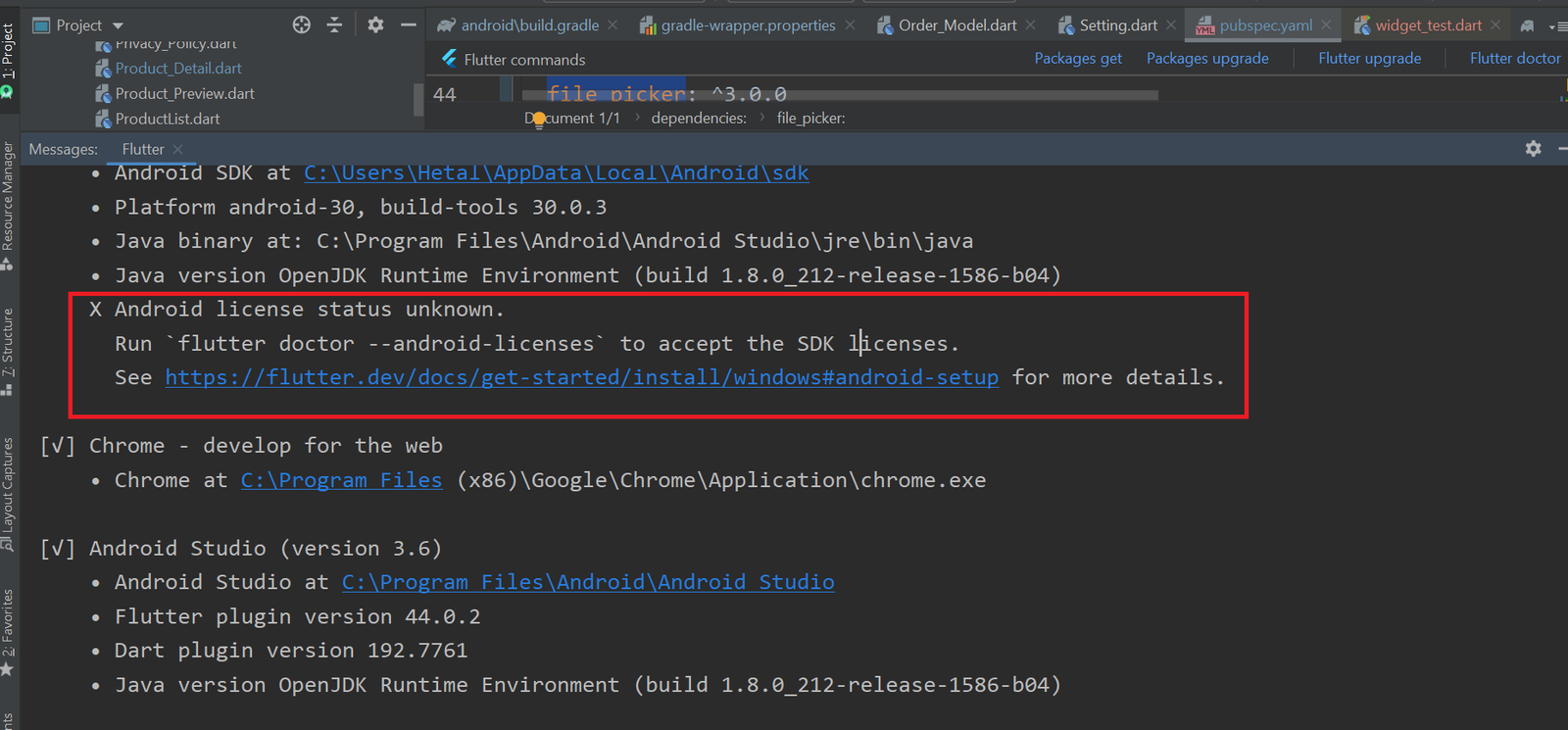
Task: Close the Flutter messages tab
Action: coord(177,149)
